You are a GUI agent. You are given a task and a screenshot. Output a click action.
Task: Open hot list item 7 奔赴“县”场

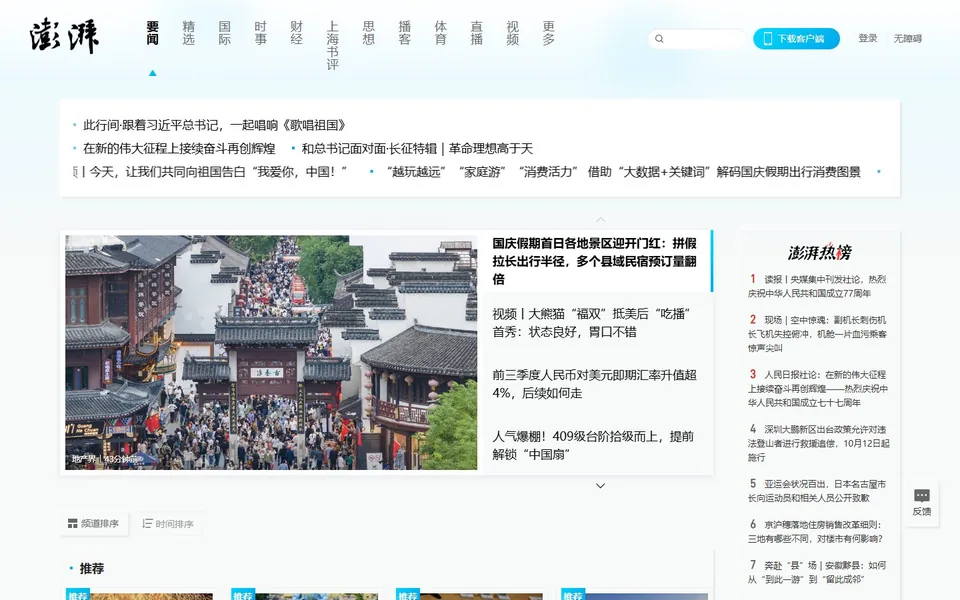(817, 572)
